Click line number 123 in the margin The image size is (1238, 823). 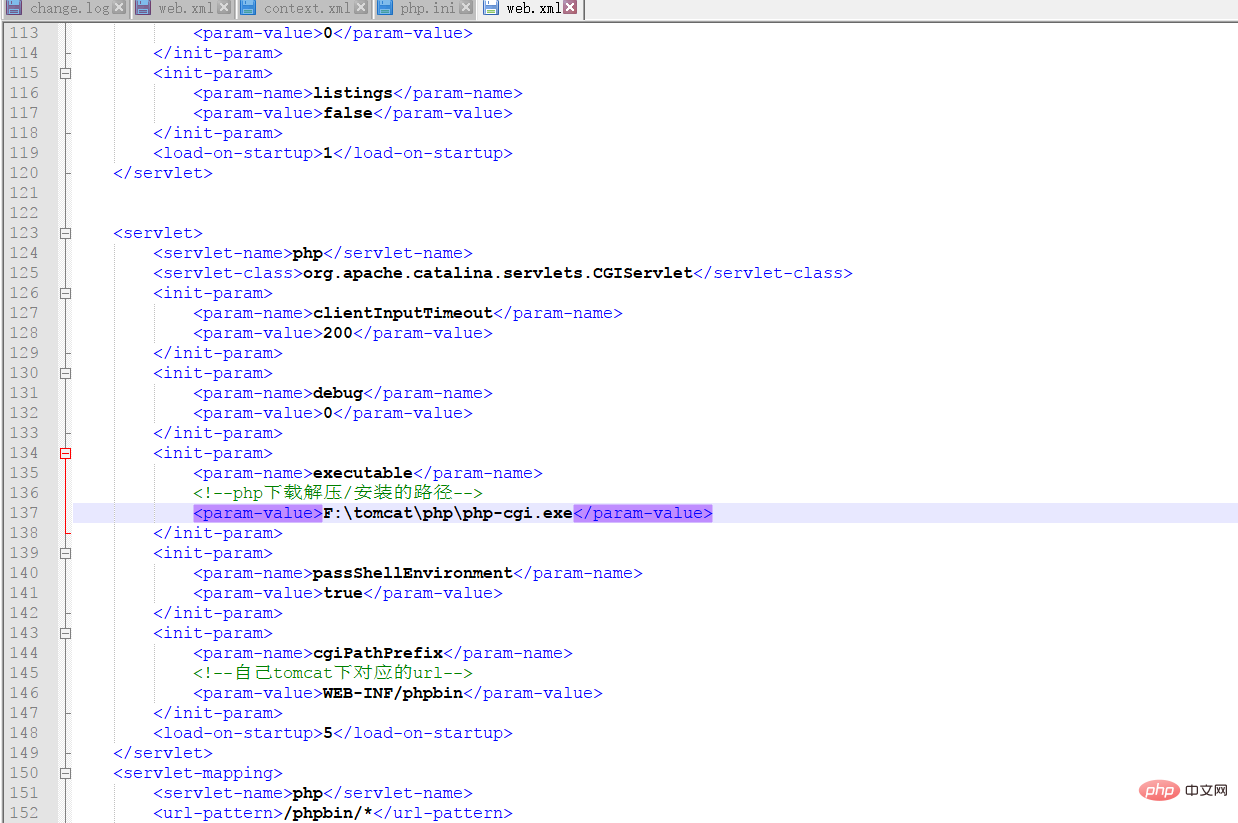point(23,233)
